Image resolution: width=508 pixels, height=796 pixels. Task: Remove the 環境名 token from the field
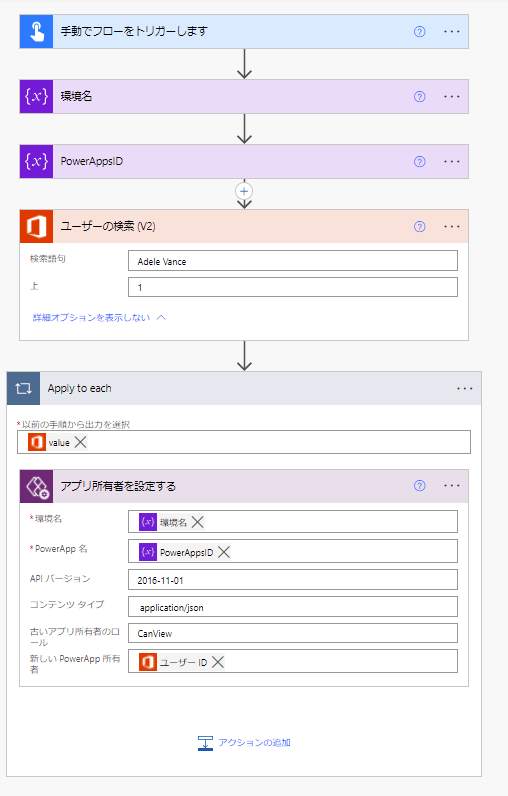197,522
